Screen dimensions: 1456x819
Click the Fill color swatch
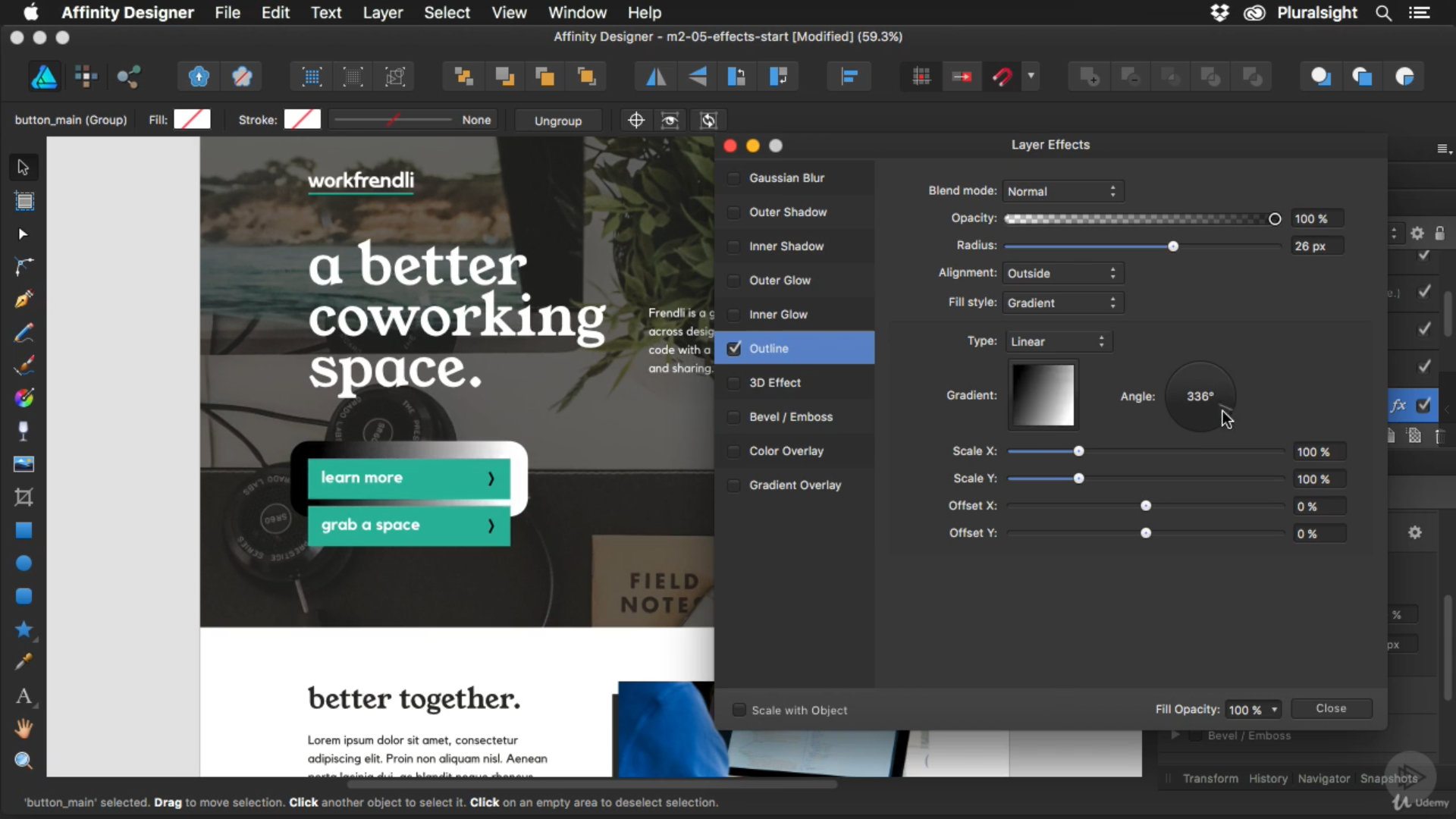pos(192,120)
